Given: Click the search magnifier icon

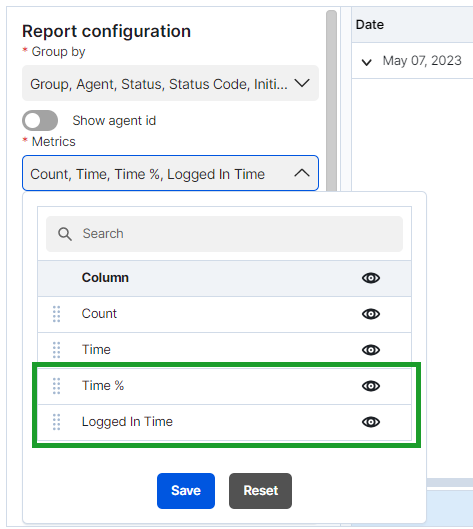Looking at the screenshot, I should click(64, 234).
